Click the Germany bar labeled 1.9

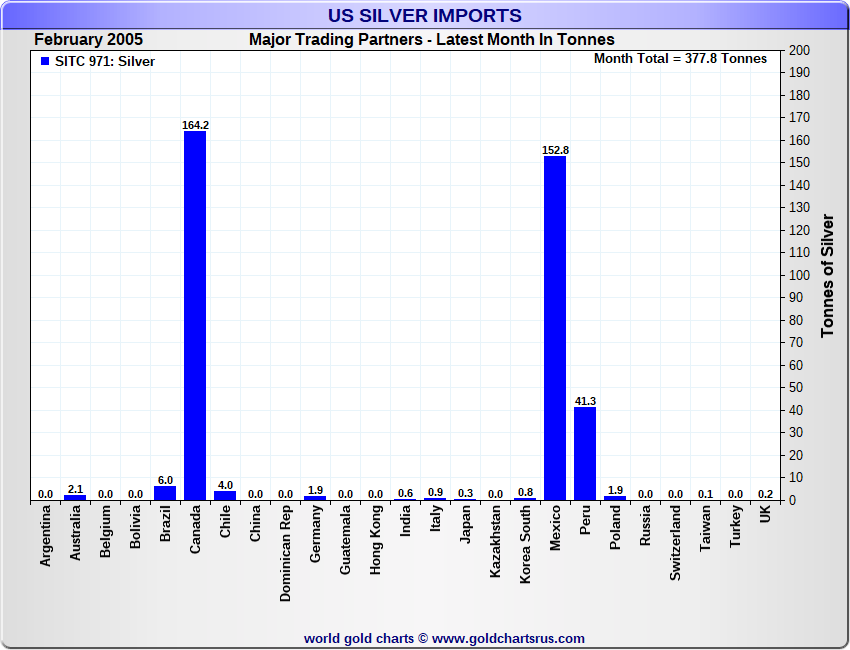click(x=315, y=498)
